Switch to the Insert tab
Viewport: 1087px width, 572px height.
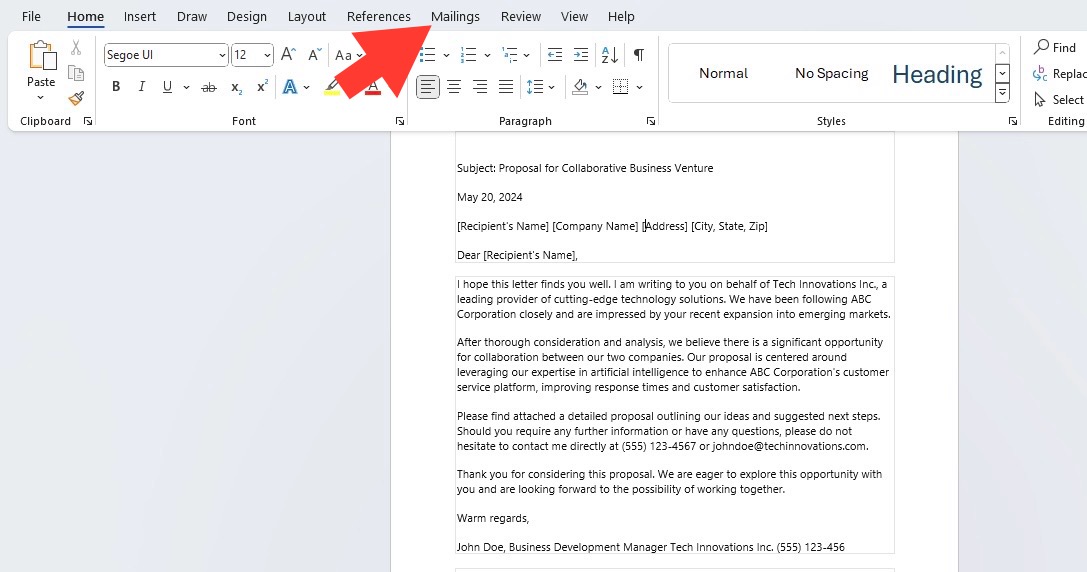[x=139, y=16]
